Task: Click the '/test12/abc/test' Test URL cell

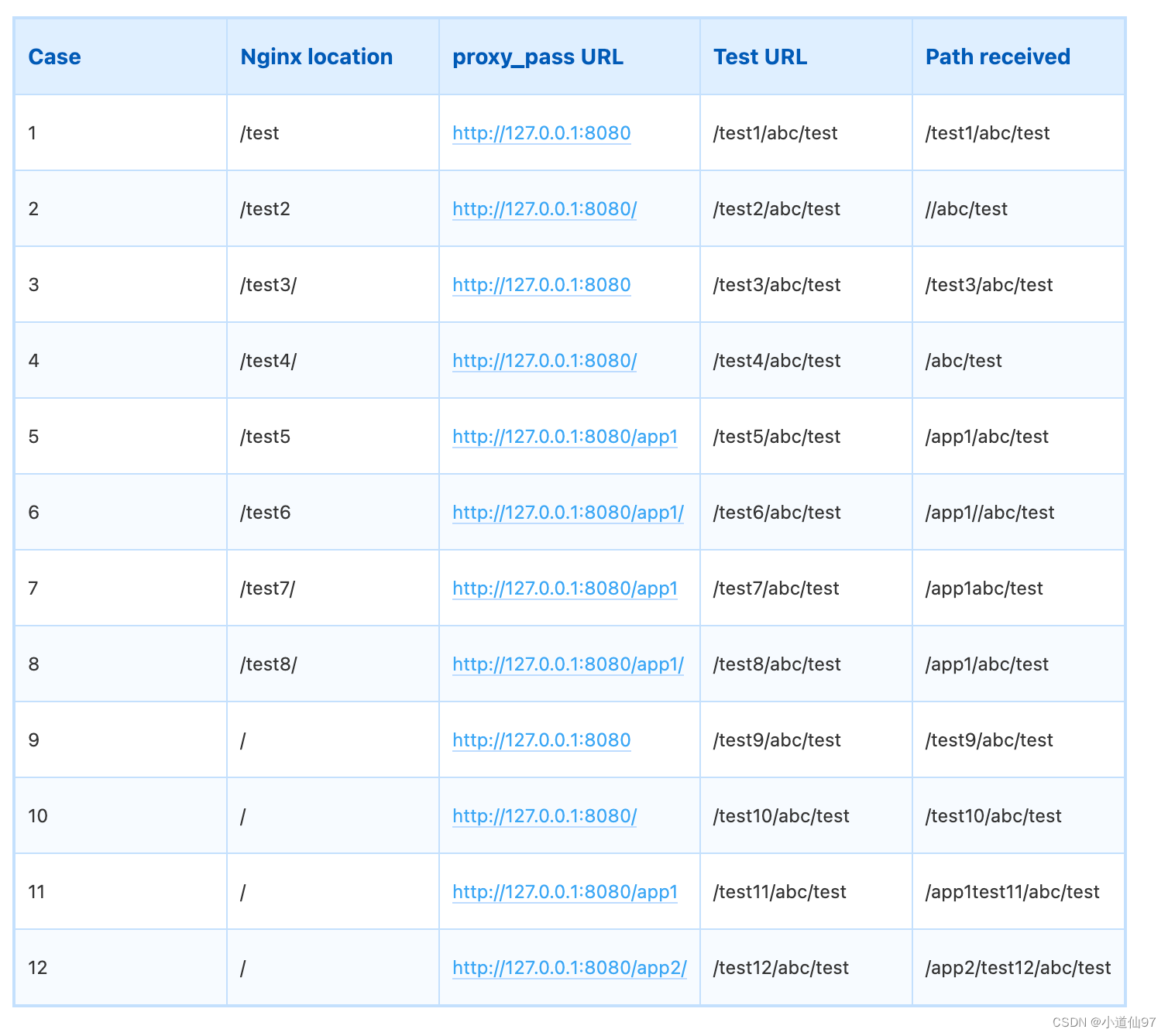Action: pos(806,968)
